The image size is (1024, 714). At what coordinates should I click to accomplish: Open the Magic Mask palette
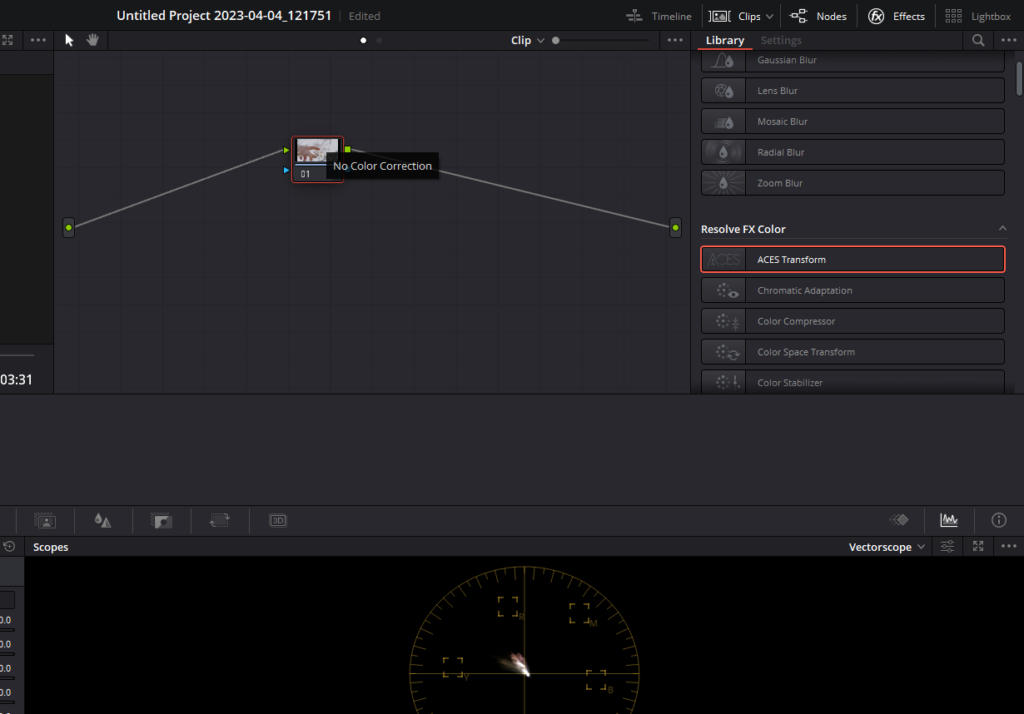point(45,521)
